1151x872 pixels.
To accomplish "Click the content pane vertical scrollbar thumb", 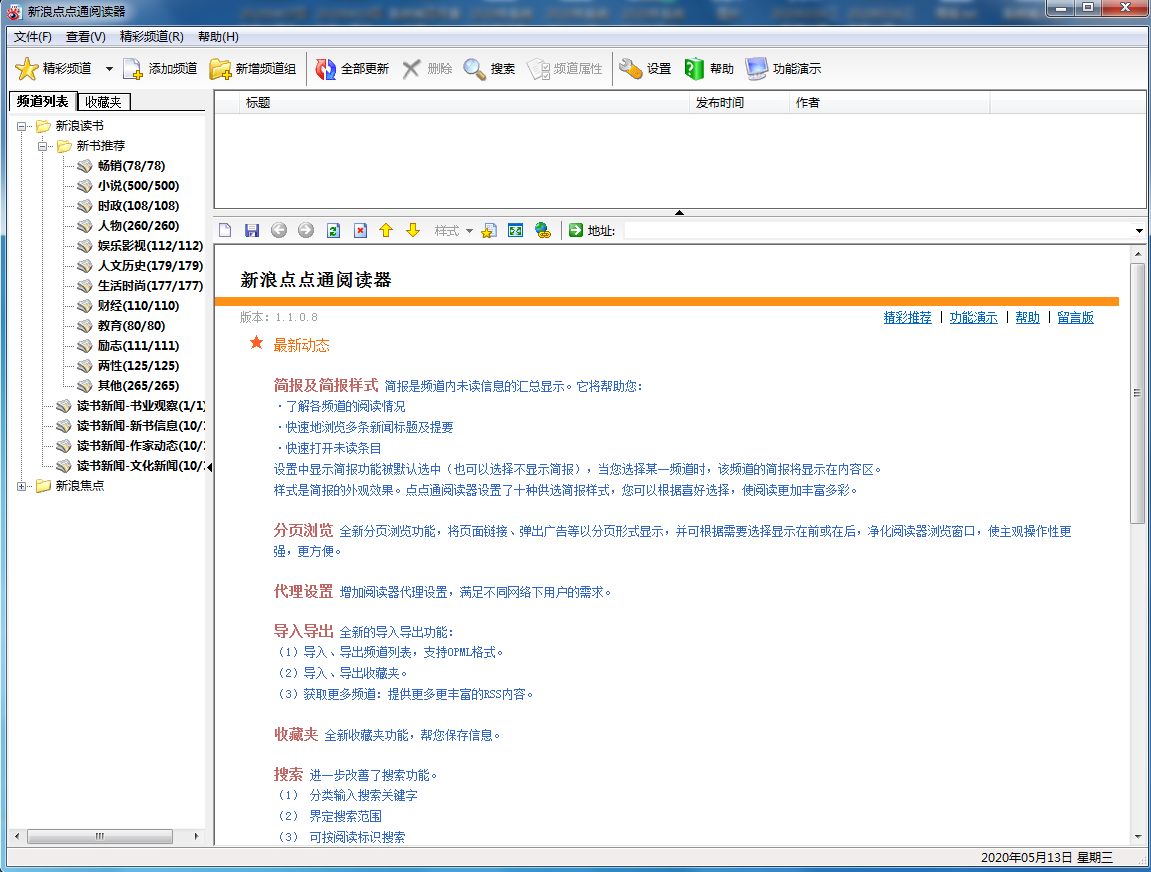I will click(x=1138, y=393).
